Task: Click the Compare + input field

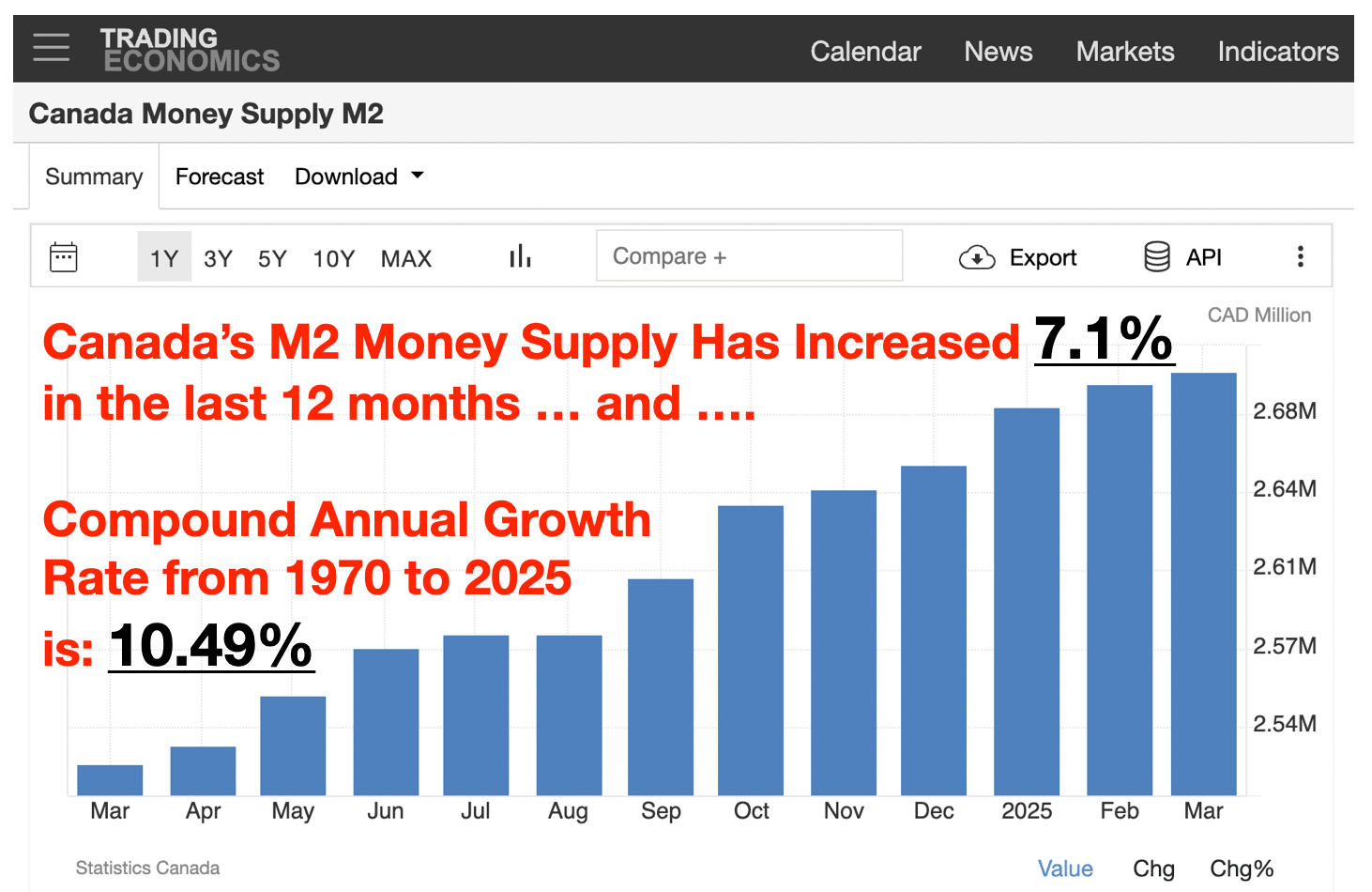Action: click(749, 256)
